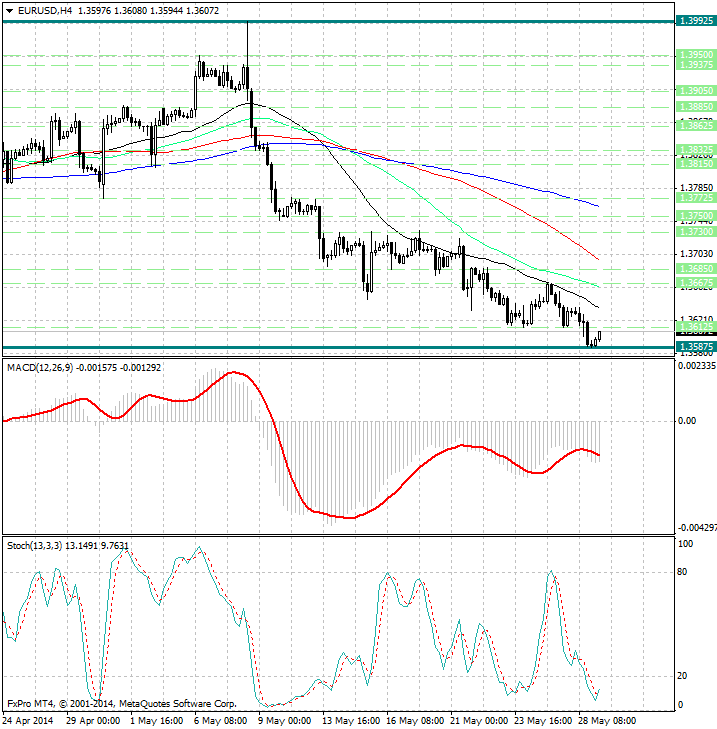The width and height of the screenshot is (717, 729).
Task: Select the 1.36850 price level label
Action: (696, 269)
